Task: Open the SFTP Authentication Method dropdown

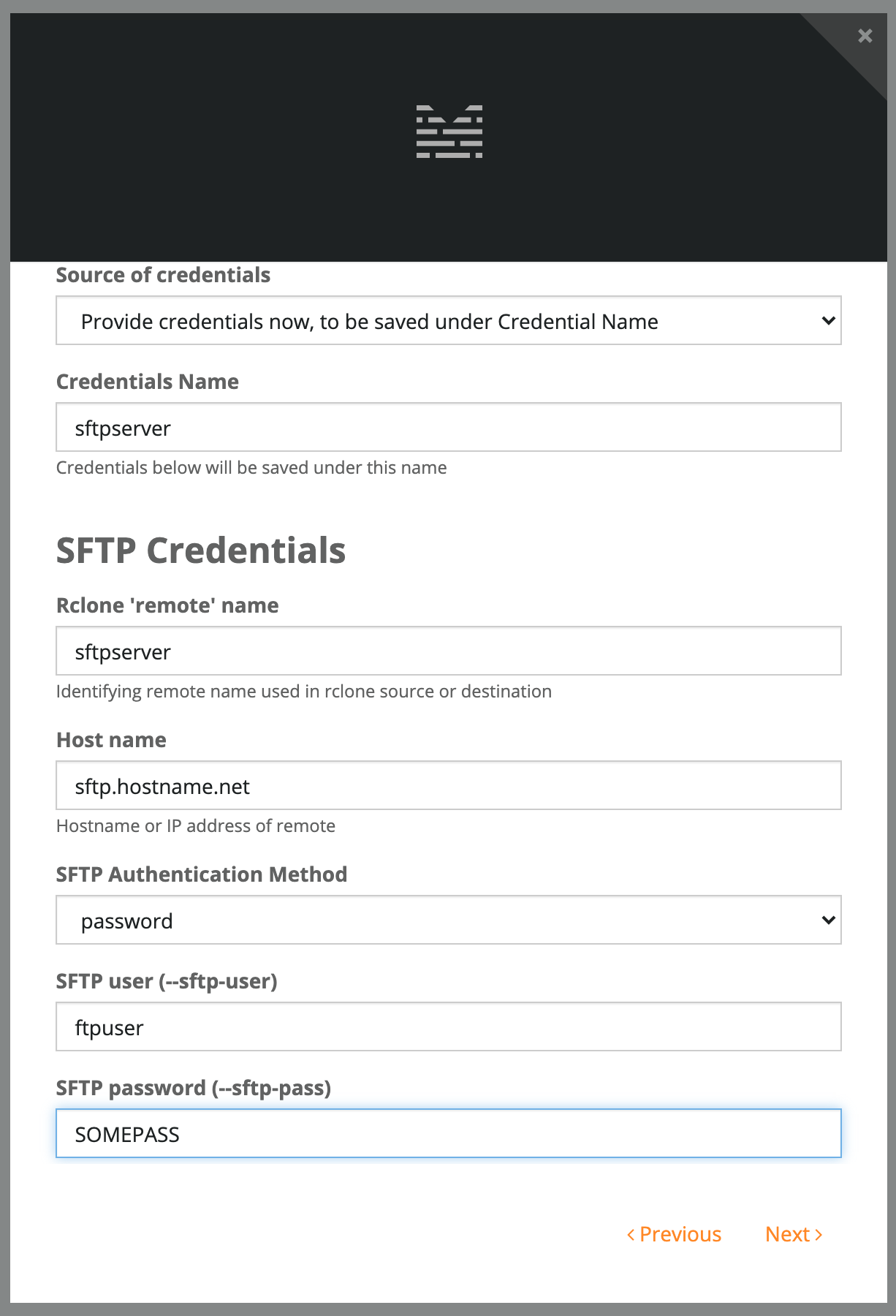Action: pyautogui.click(x=449, y=920)
